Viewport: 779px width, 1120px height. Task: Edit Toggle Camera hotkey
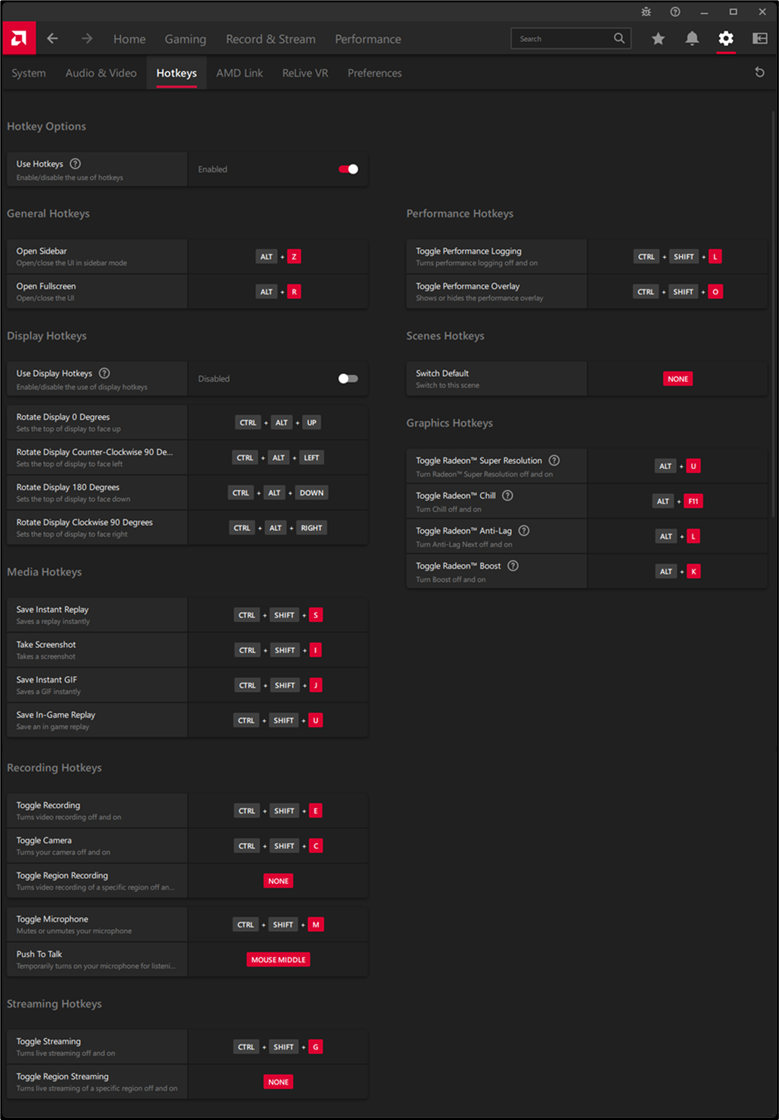click(278, 846)
